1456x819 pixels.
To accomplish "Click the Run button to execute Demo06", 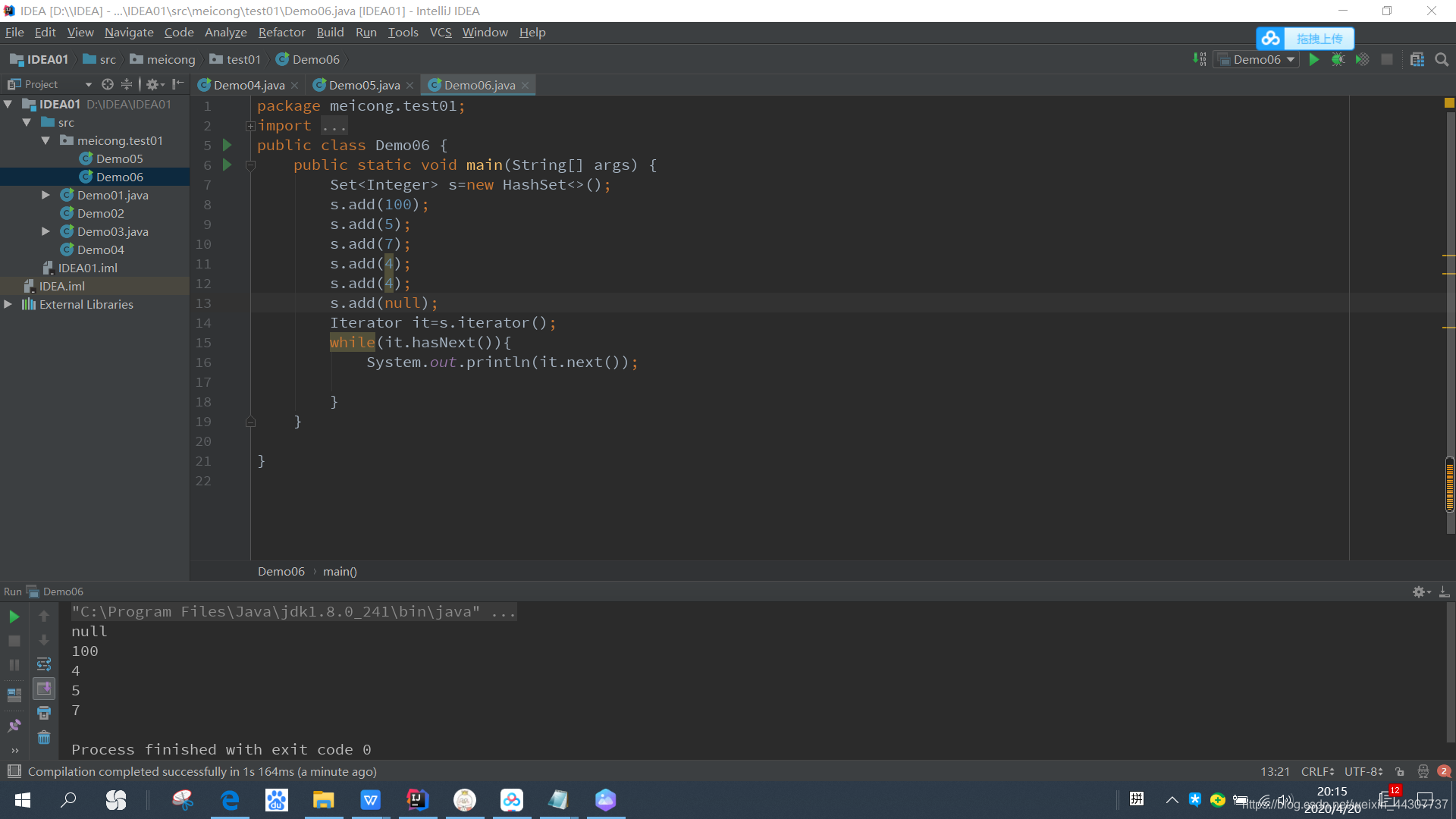I will 1314,59.
